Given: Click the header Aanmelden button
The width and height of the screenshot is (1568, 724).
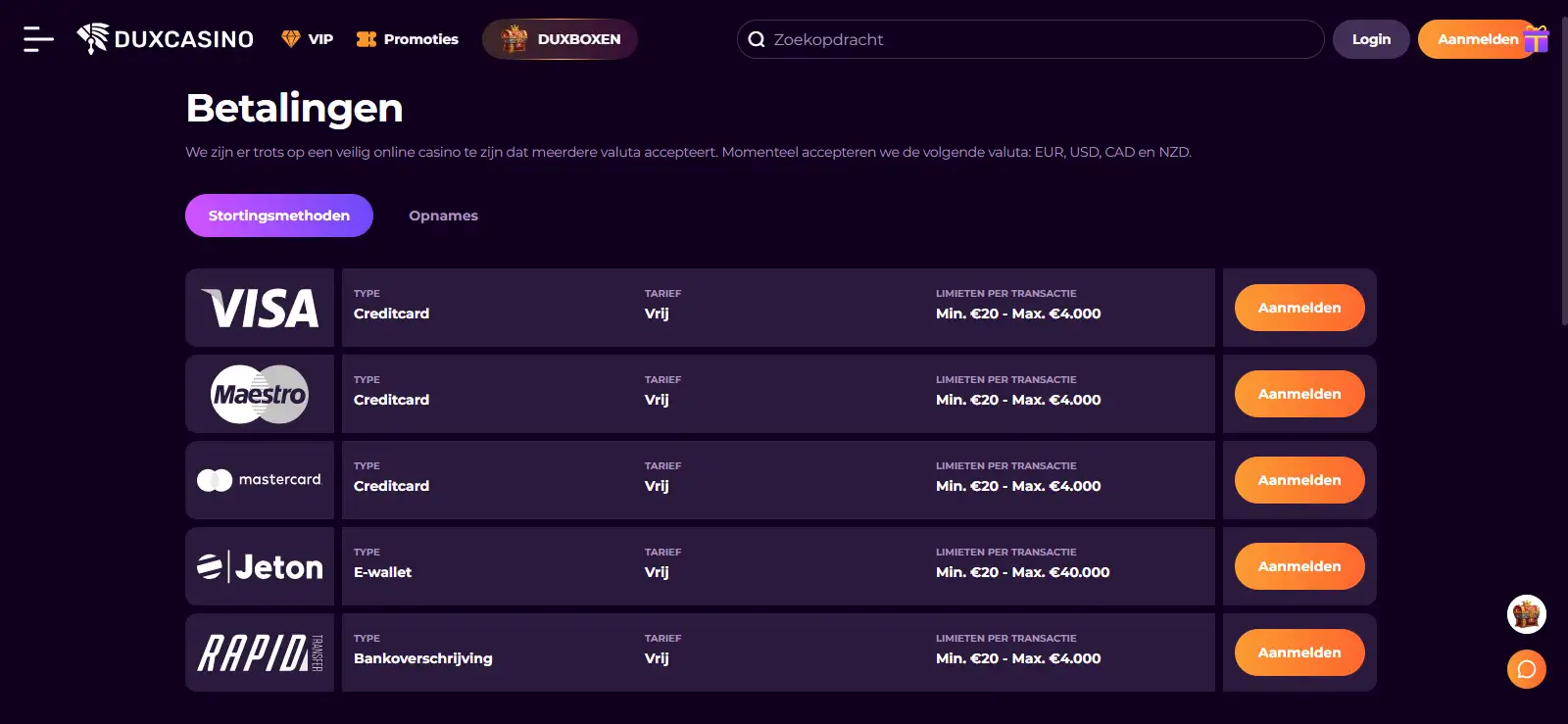Looking at the screenshot, I should (1478, 39).
